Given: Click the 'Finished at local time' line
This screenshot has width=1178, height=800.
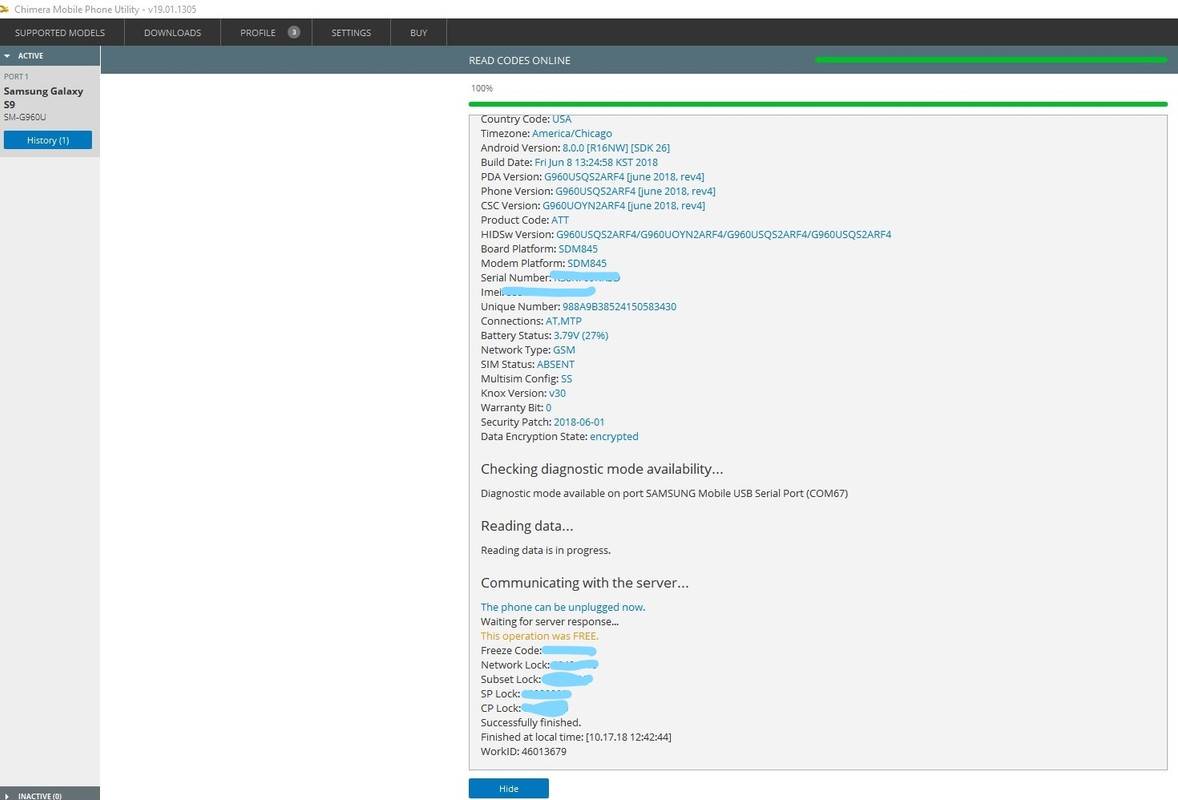Looking at the screenshot, I should [576, 737].
